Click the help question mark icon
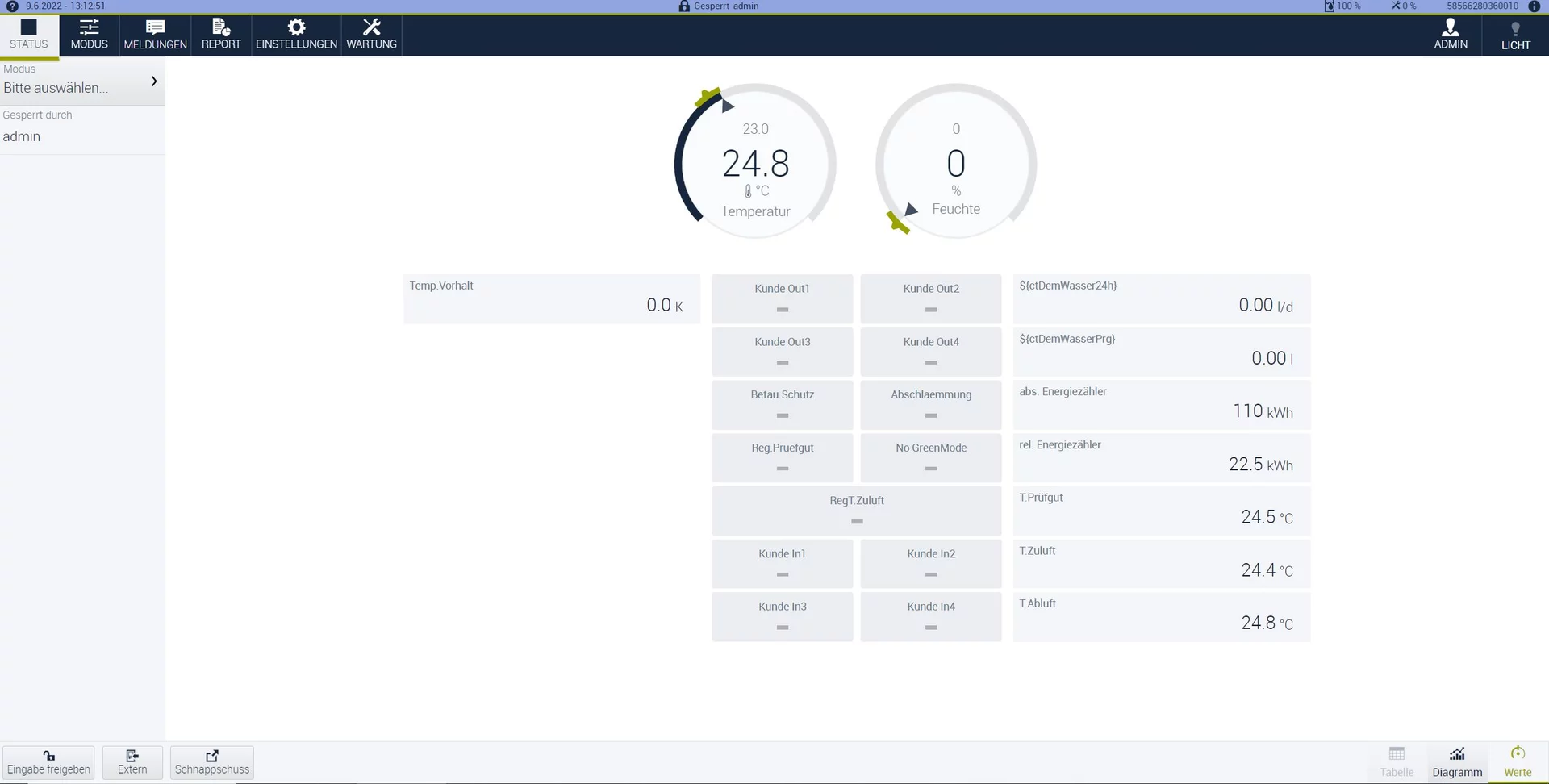 (x=12, y=6)
